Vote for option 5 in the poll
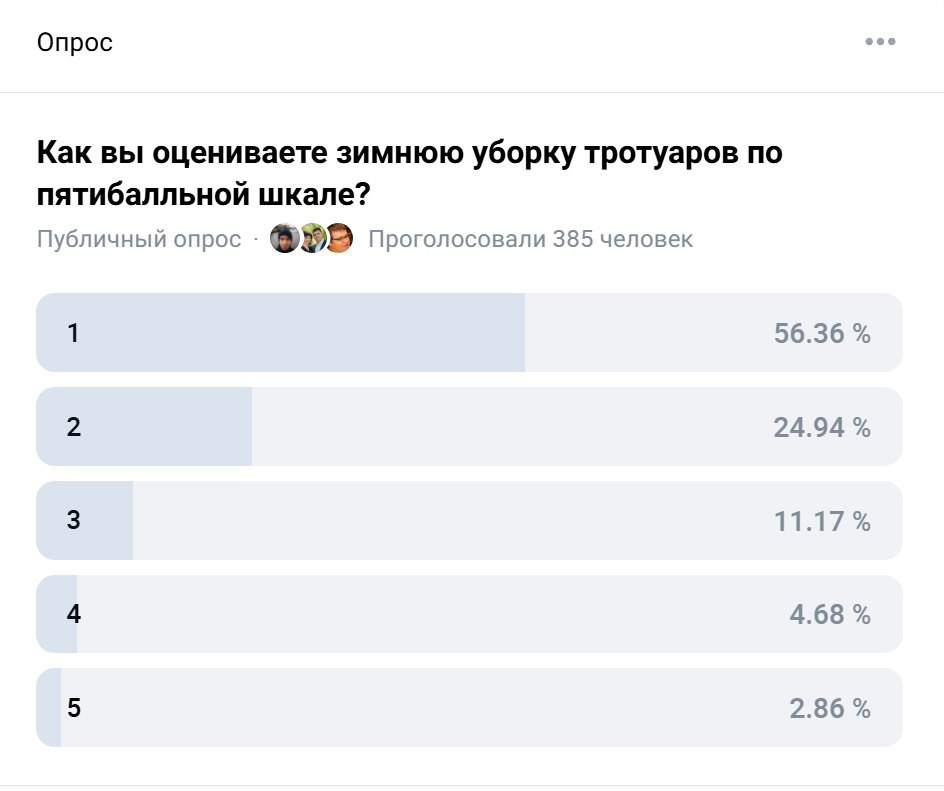This screenshot has width=944, height=791. pos(470,708)
